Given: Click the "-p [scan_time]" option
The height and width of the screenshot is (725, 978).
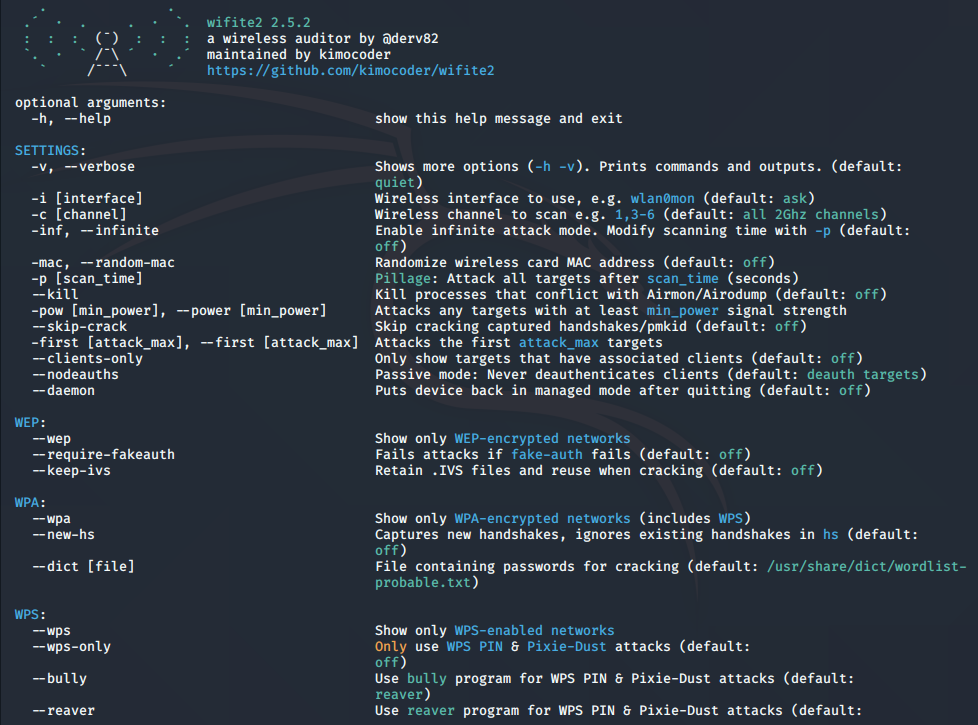Looking at the screenshot, I should (87, 279).
